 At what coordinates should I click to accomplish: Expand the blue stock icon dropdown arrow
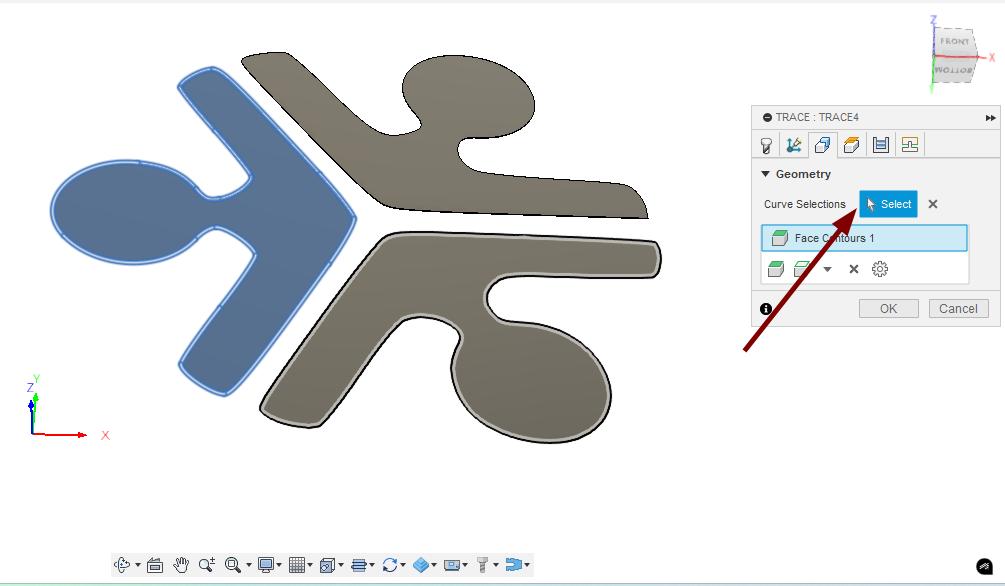pyautogui.click(x=434, y=565)
